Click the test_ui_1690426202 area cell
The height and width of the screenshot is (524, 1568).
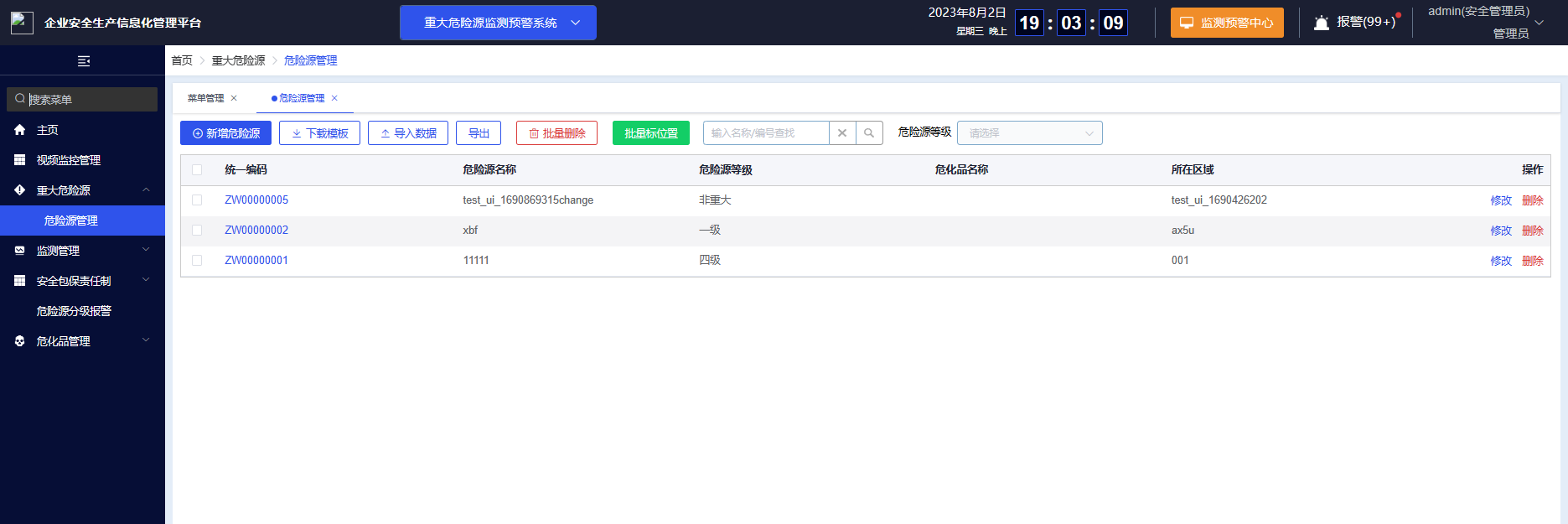[x=1219, y=200]
